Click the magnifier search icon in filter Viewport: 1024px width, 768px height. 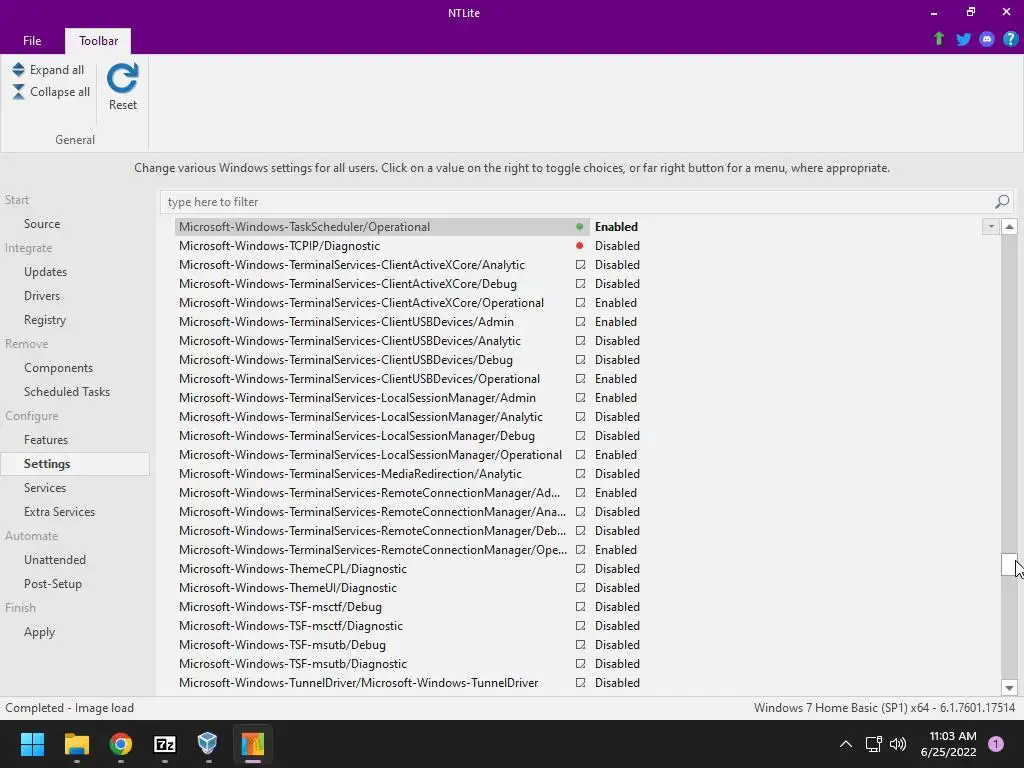pos(1002,202)
